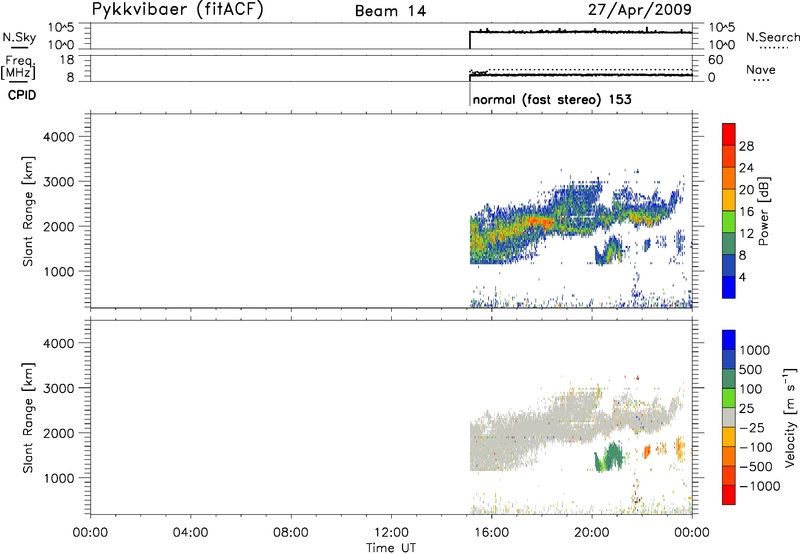Pick the yellow-orange 16–20 dB Power segment
The width and height of the screenshot is (800, 554).
tap(729, 199)
